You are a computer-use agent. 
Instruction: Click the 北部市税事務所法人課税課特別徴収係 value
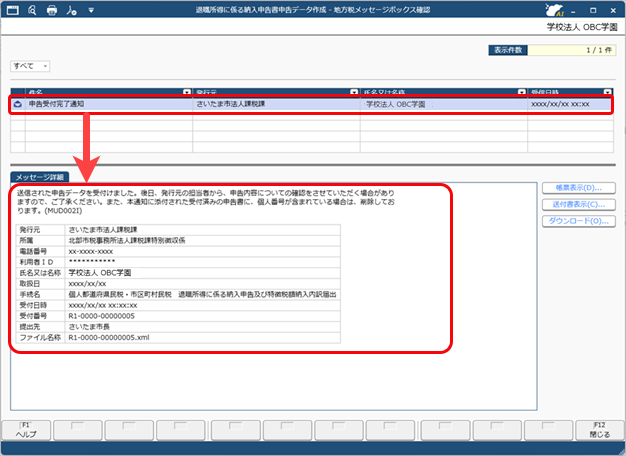[x=127, y=240]
